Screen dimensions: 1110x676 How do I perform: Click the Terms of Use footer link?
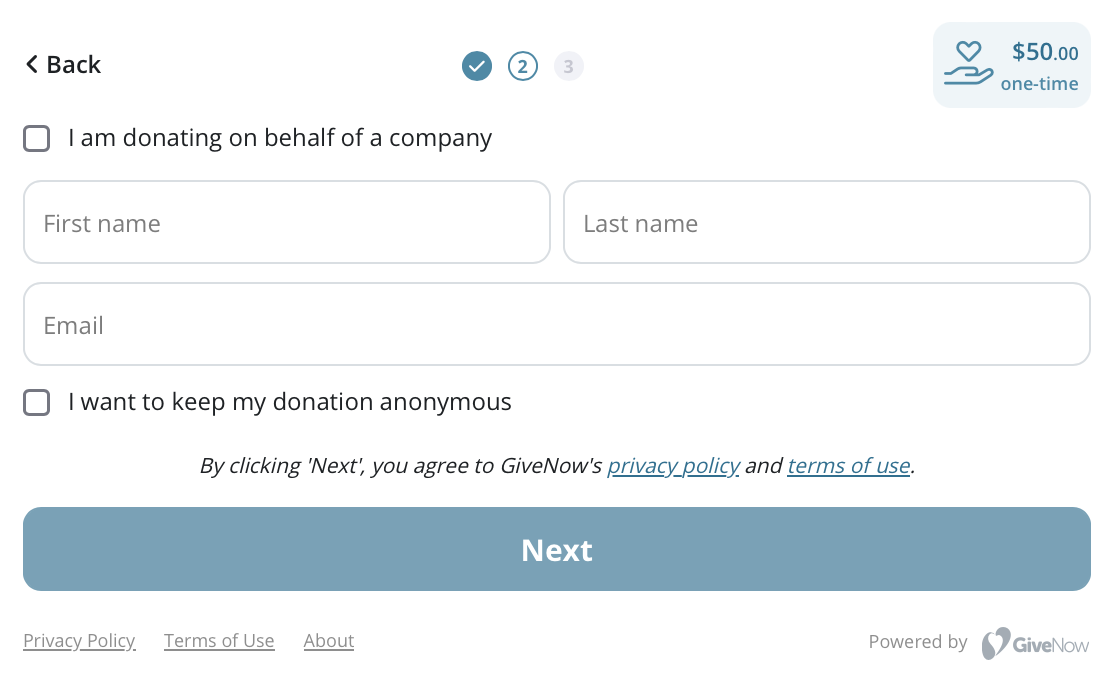point(219,640)
